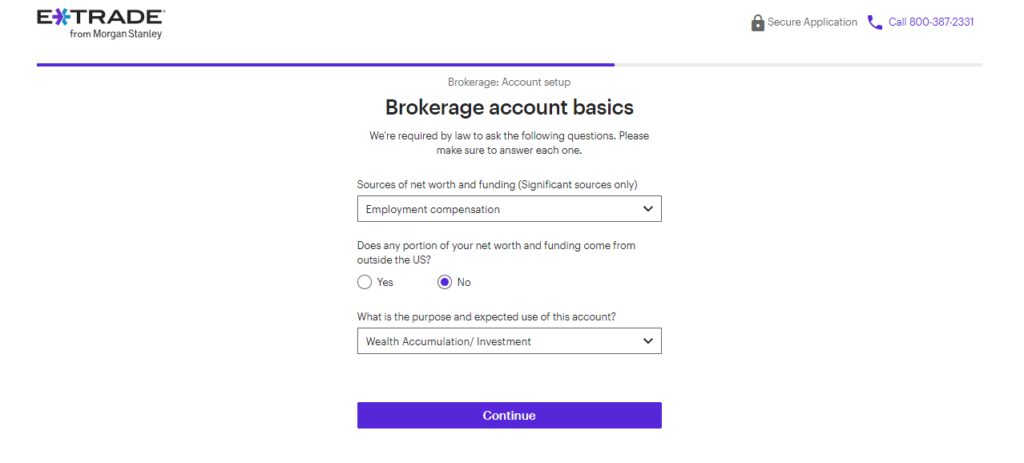Click the 'No' label text
This screenshot has width=1024, height=463.
click(464, 283)
